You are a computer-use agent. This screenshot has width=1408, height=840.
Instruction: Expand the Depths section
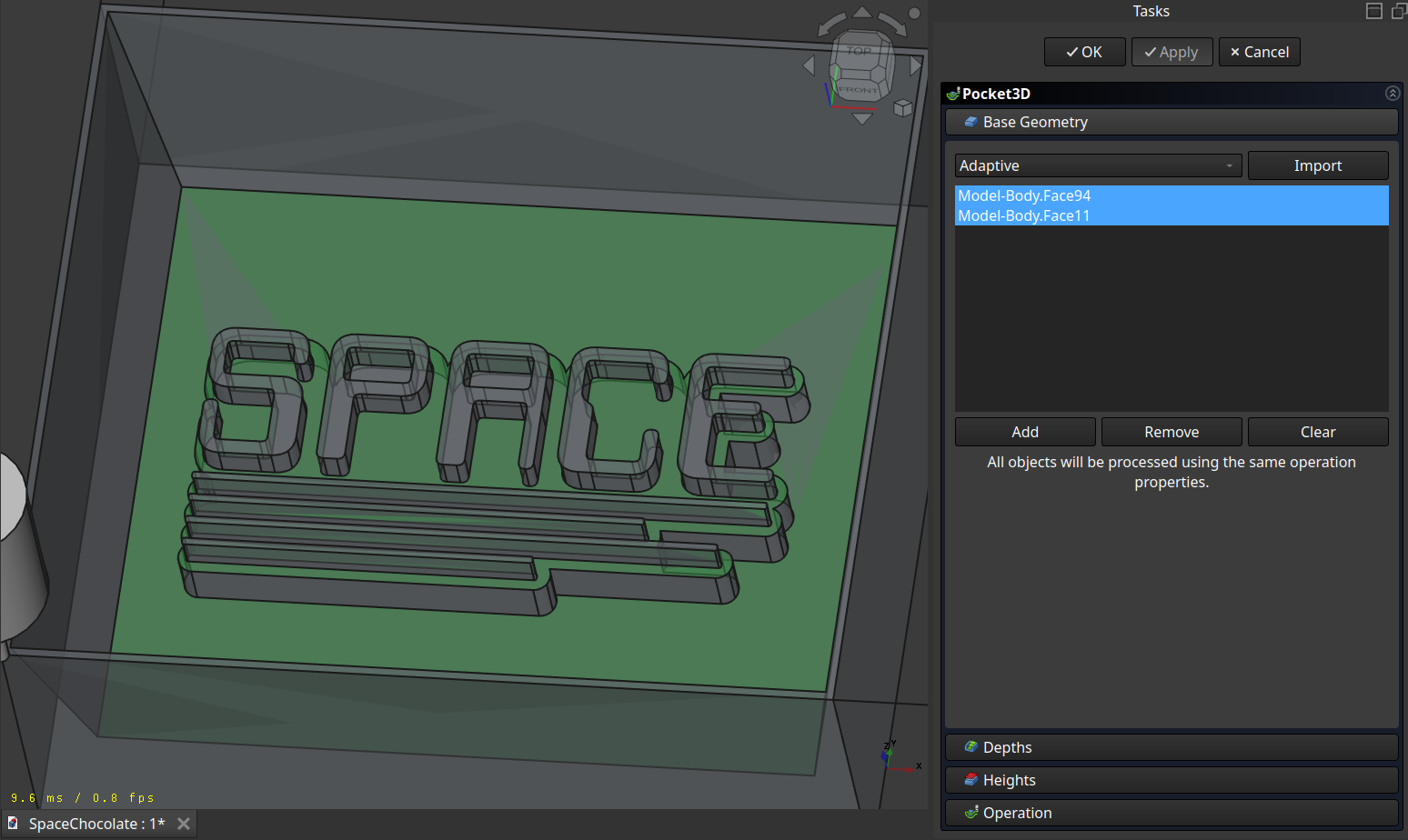[x=1172, y=747]
